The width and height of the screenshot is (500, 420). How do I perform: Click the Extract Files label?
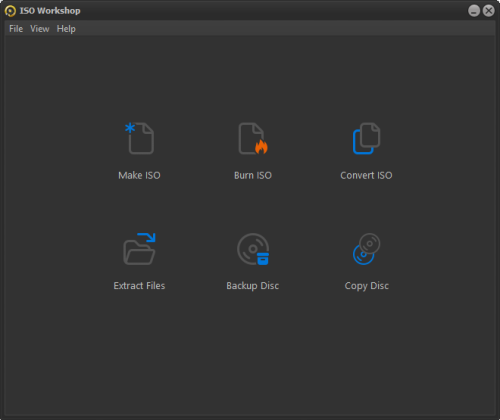point(139,286)
